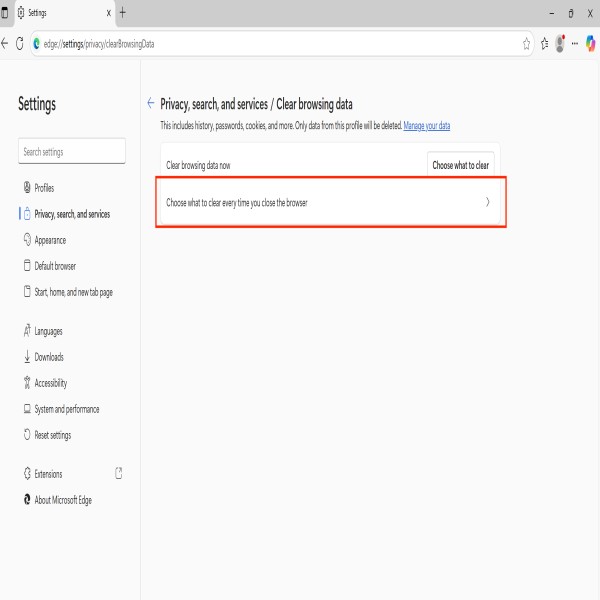This screenshot has height=600, width=600.
Task: Select System and performance menu item
Action: coord(66,409)
